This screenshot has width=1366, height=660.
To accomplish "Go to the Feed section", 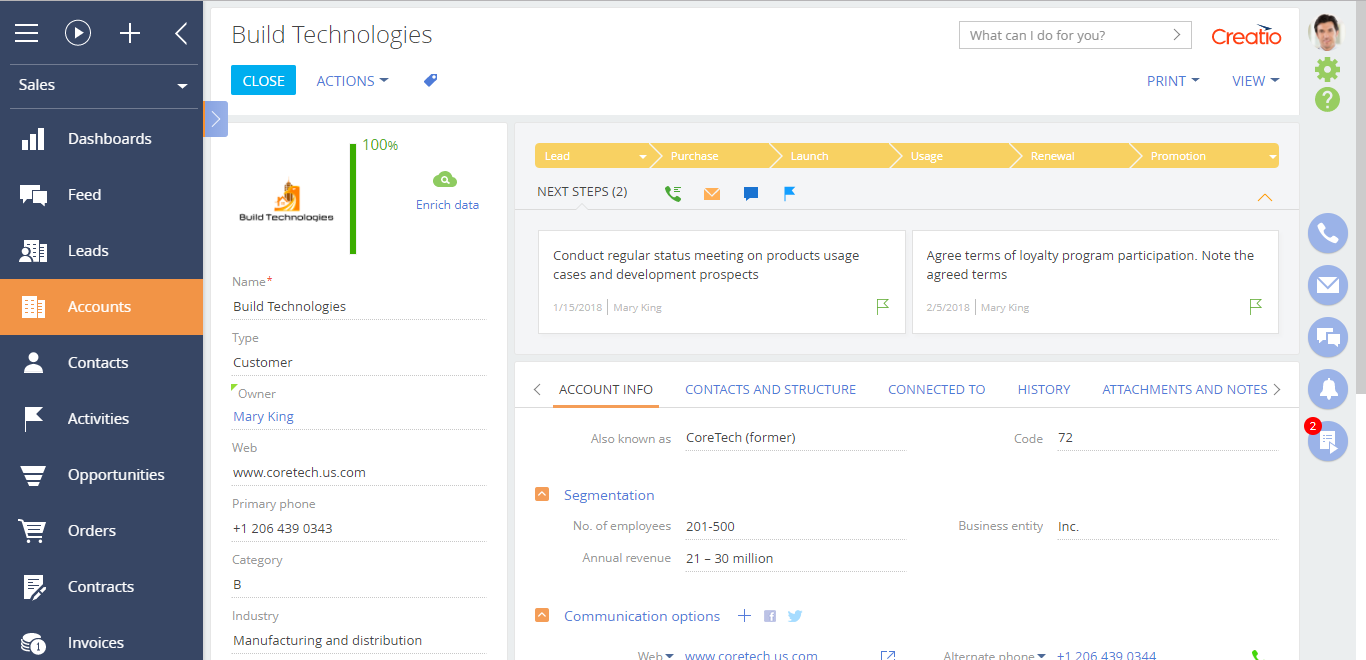I will 102,195.
